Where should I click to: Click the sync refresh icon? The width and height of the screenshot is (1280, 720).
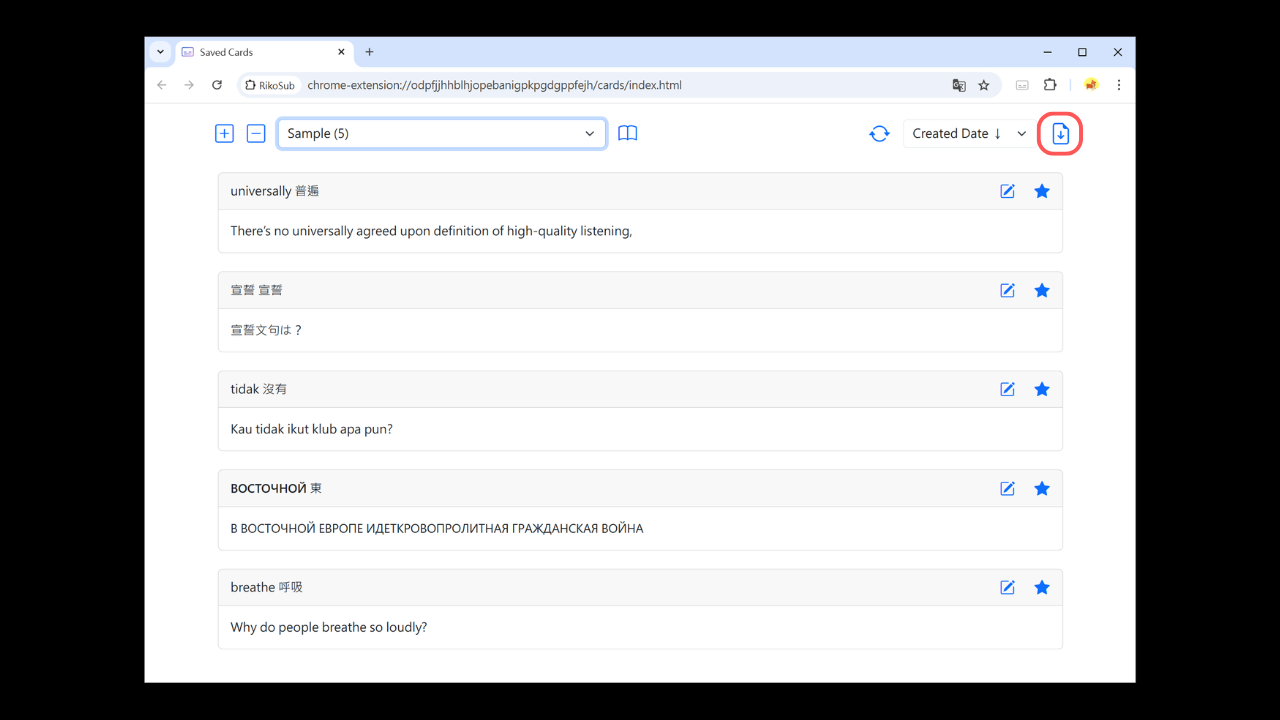(x=879, y=134)
